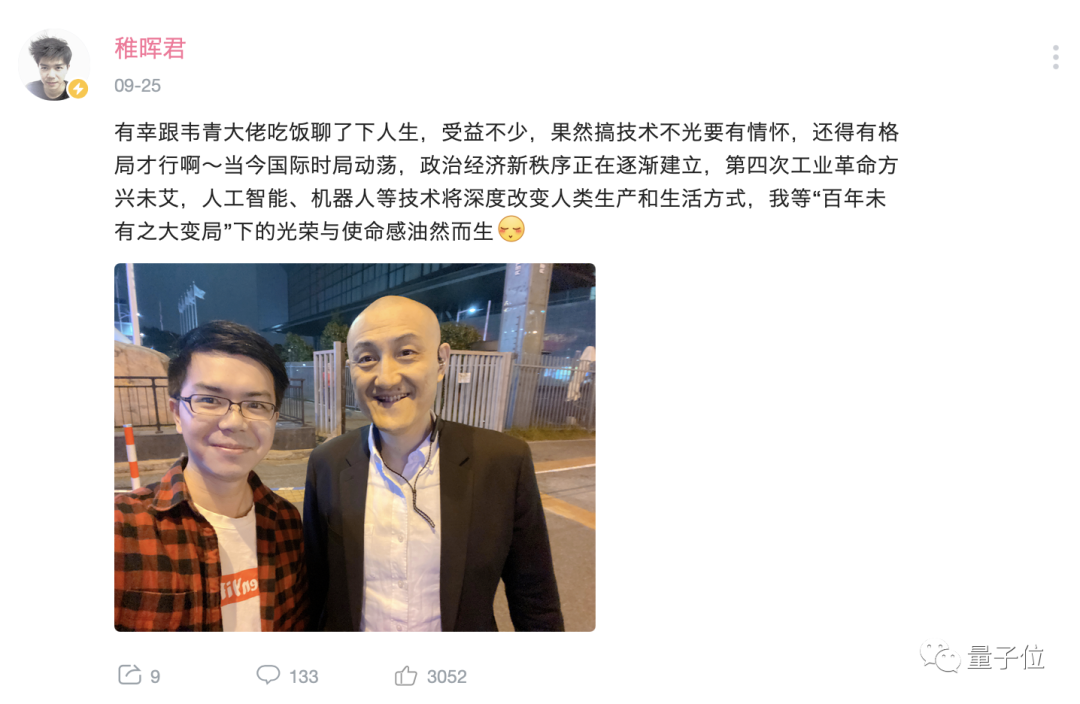
Task: Click the lightning verified badge on avatar
Action: point(79,88)
